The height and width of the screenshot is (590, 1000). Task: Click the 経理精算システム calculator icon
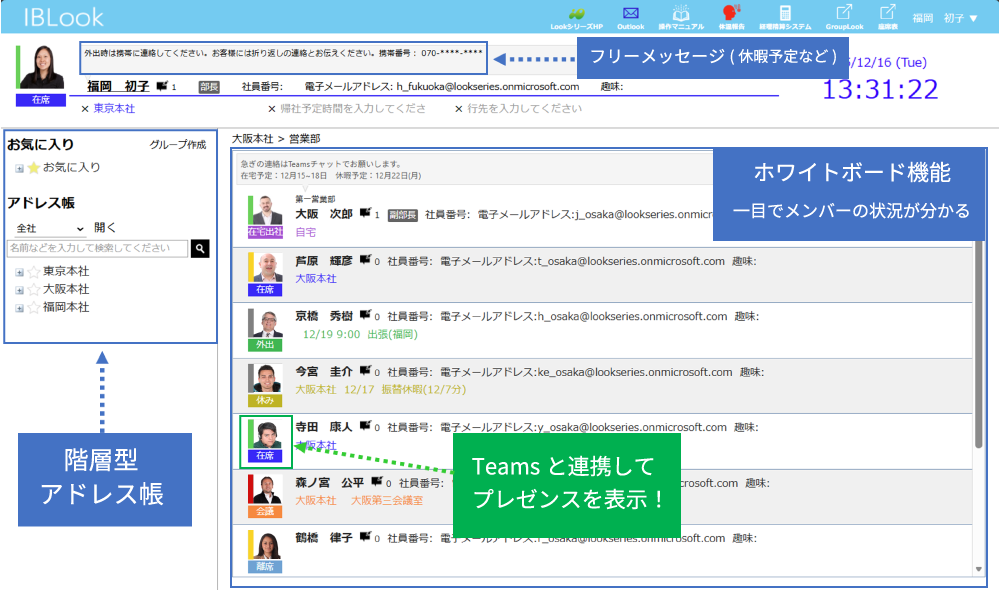[785, 13]
